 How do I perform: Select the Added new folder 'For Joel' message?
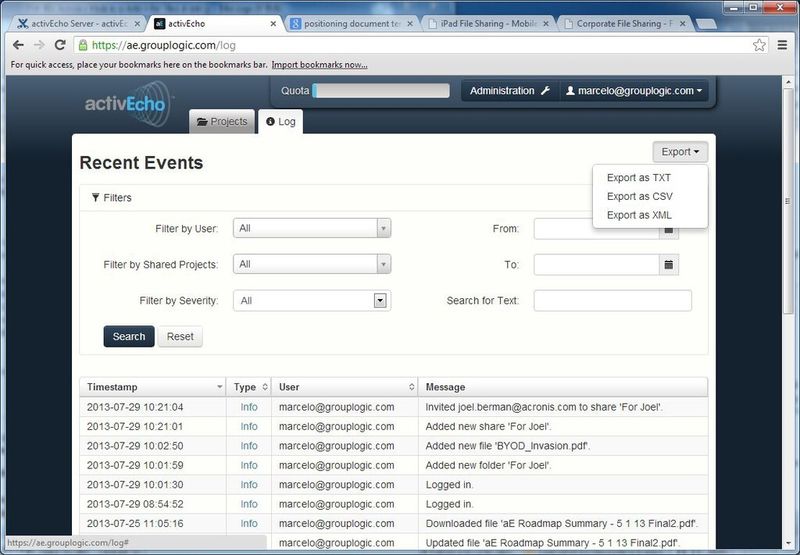point(489,465)
